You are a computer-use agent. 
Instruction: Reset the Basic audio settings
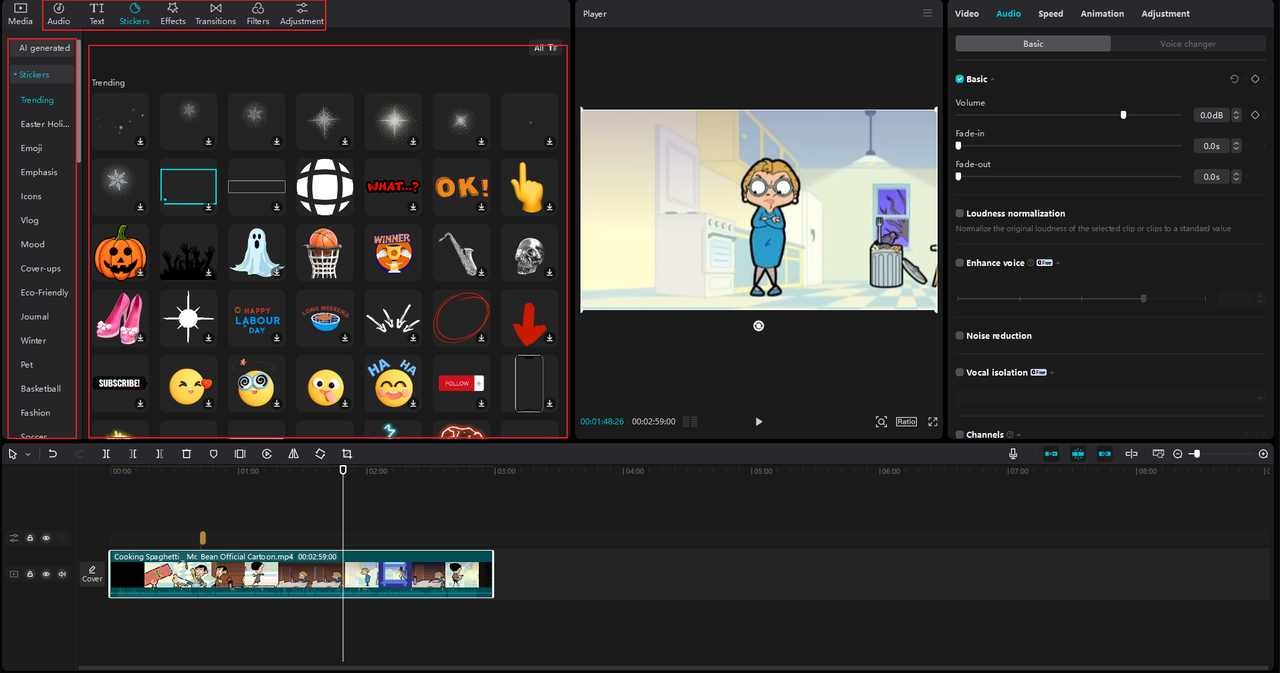pos(1234,79)
